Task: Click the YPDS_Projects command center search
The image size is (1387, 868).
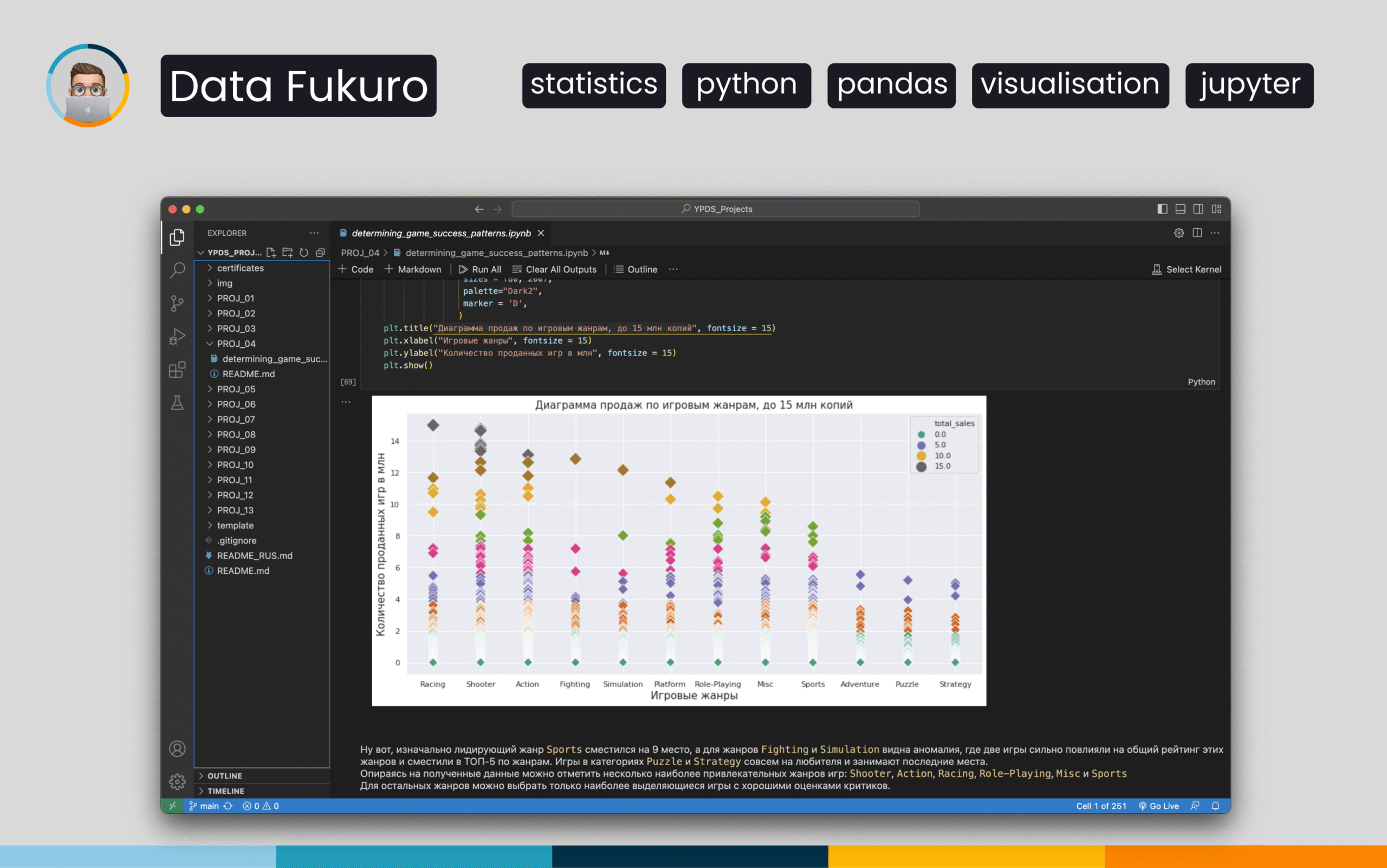Action: [715, 209]
